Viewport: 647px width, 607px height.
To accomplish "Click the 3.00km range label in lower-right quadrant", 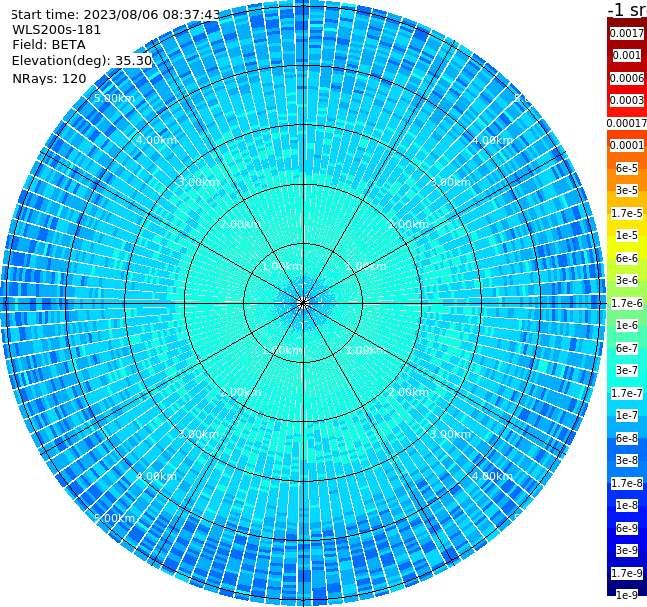I will coord(450,434).
